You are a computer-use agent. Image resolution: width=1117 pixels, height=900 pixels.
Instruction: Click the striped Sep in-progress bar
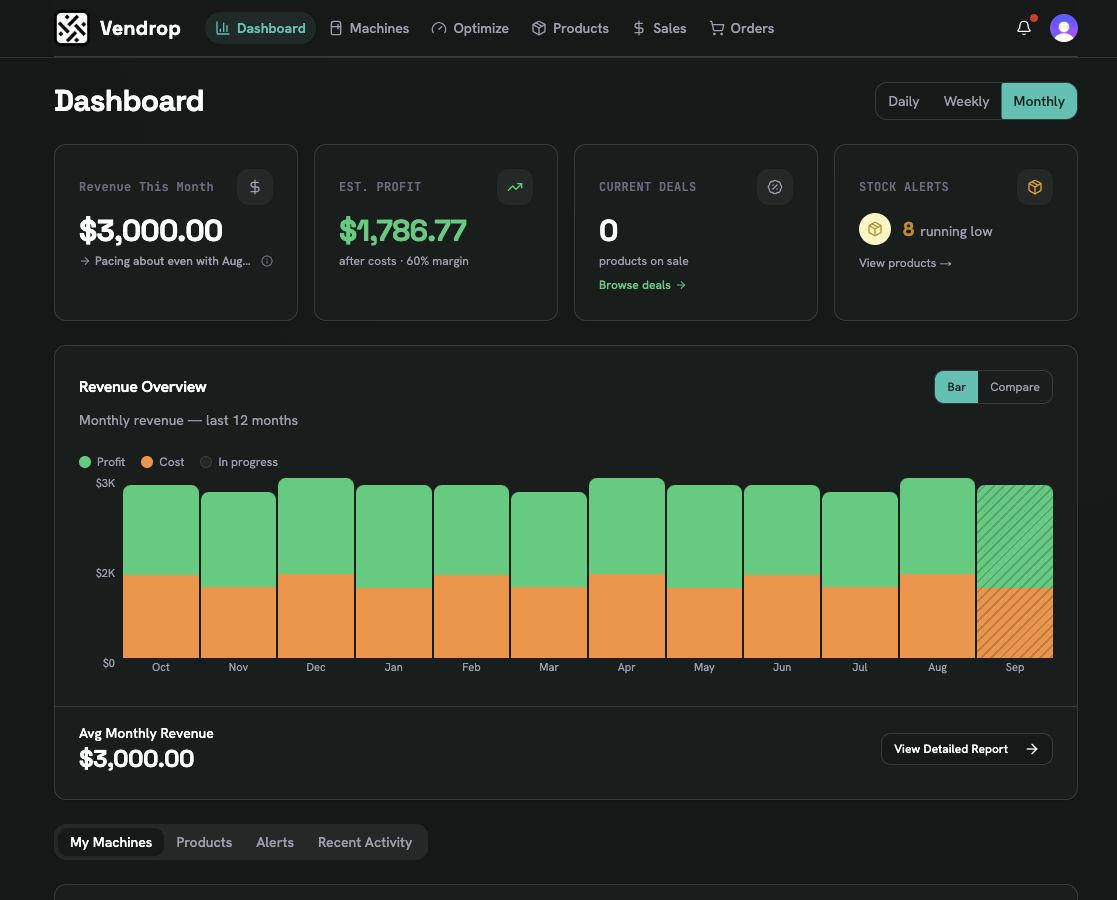coord(1014,571)
